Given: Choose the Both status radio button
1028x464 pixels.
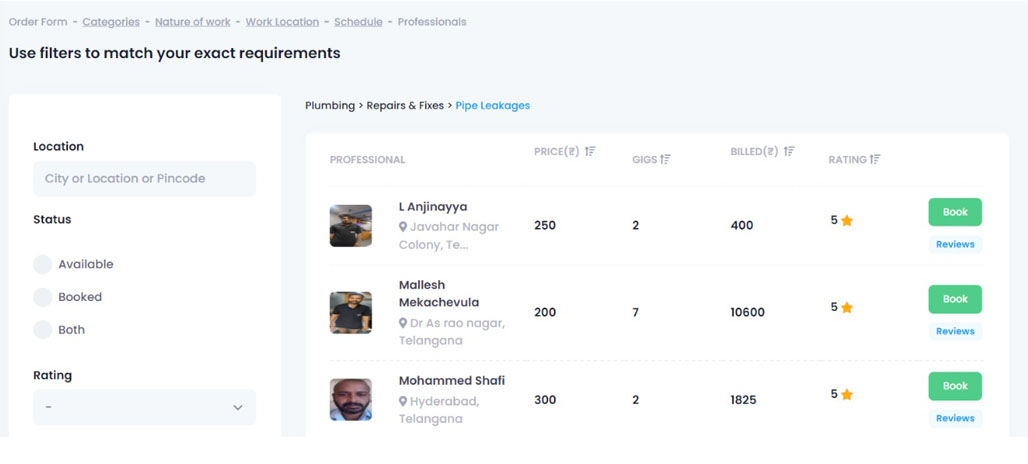Looking at the screenshot, I should [x=42, y=329].
